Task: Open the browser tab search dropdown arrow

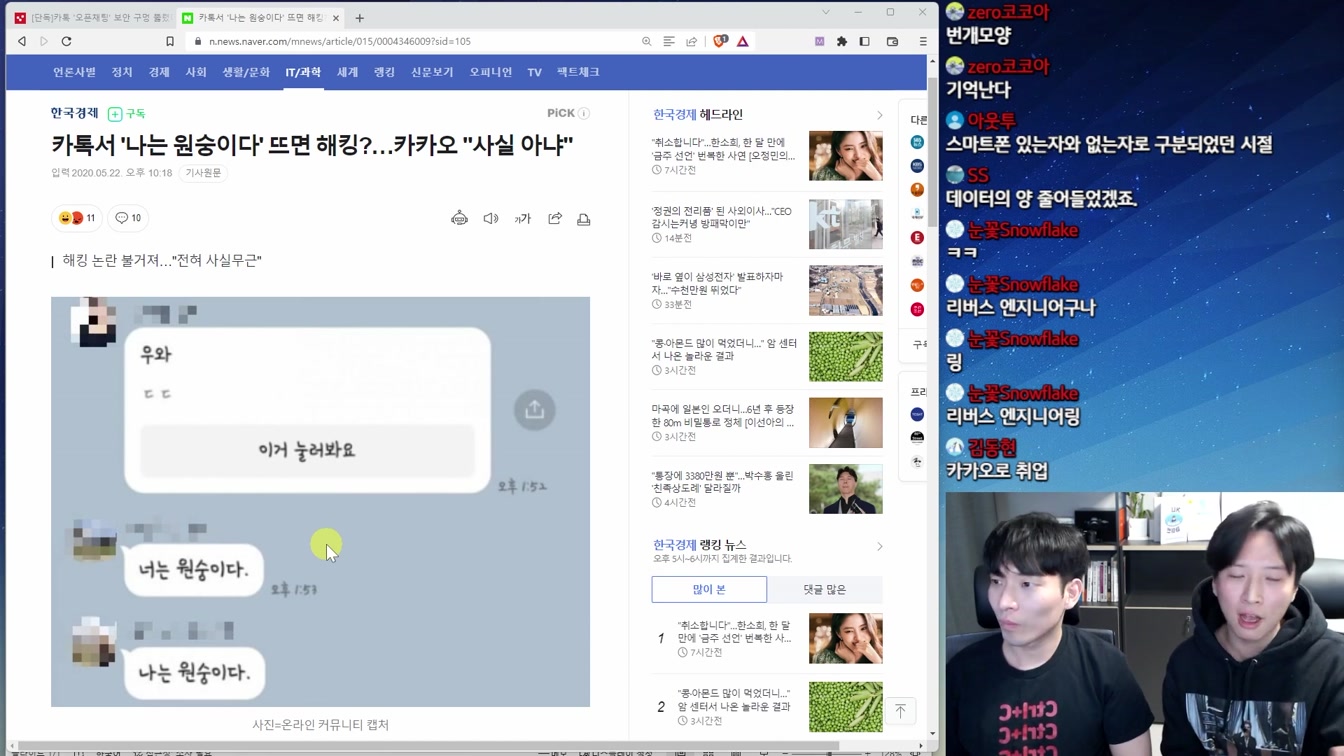Action: click(x=826, y=12)
